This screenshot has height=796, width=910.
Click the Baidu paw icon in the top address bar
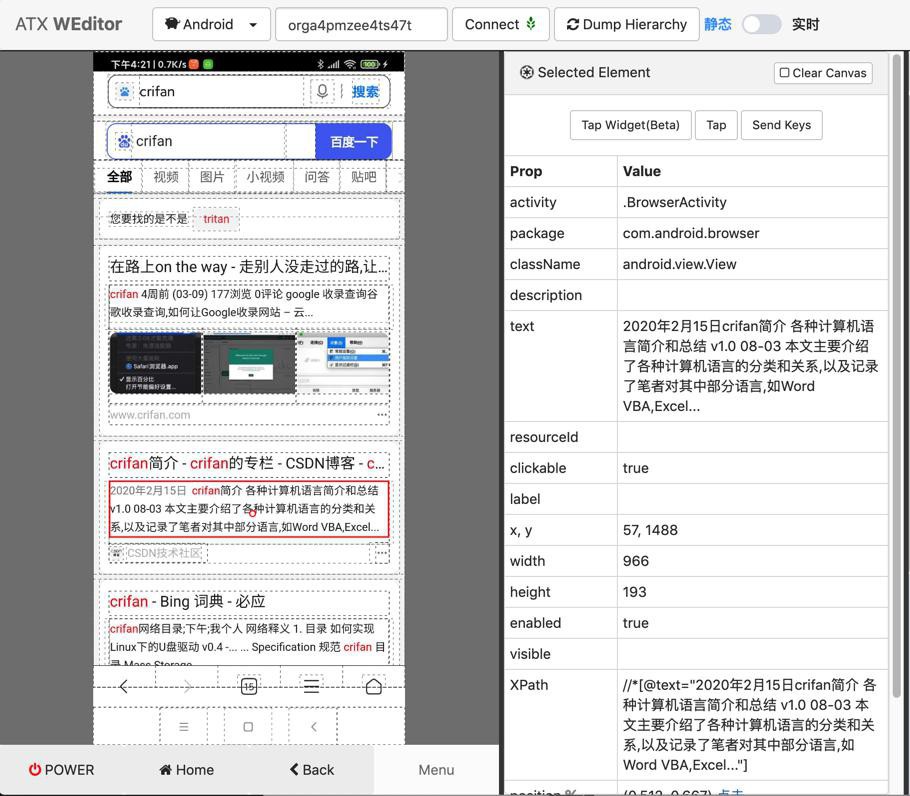pyautogui.click(x=124, y=92)
